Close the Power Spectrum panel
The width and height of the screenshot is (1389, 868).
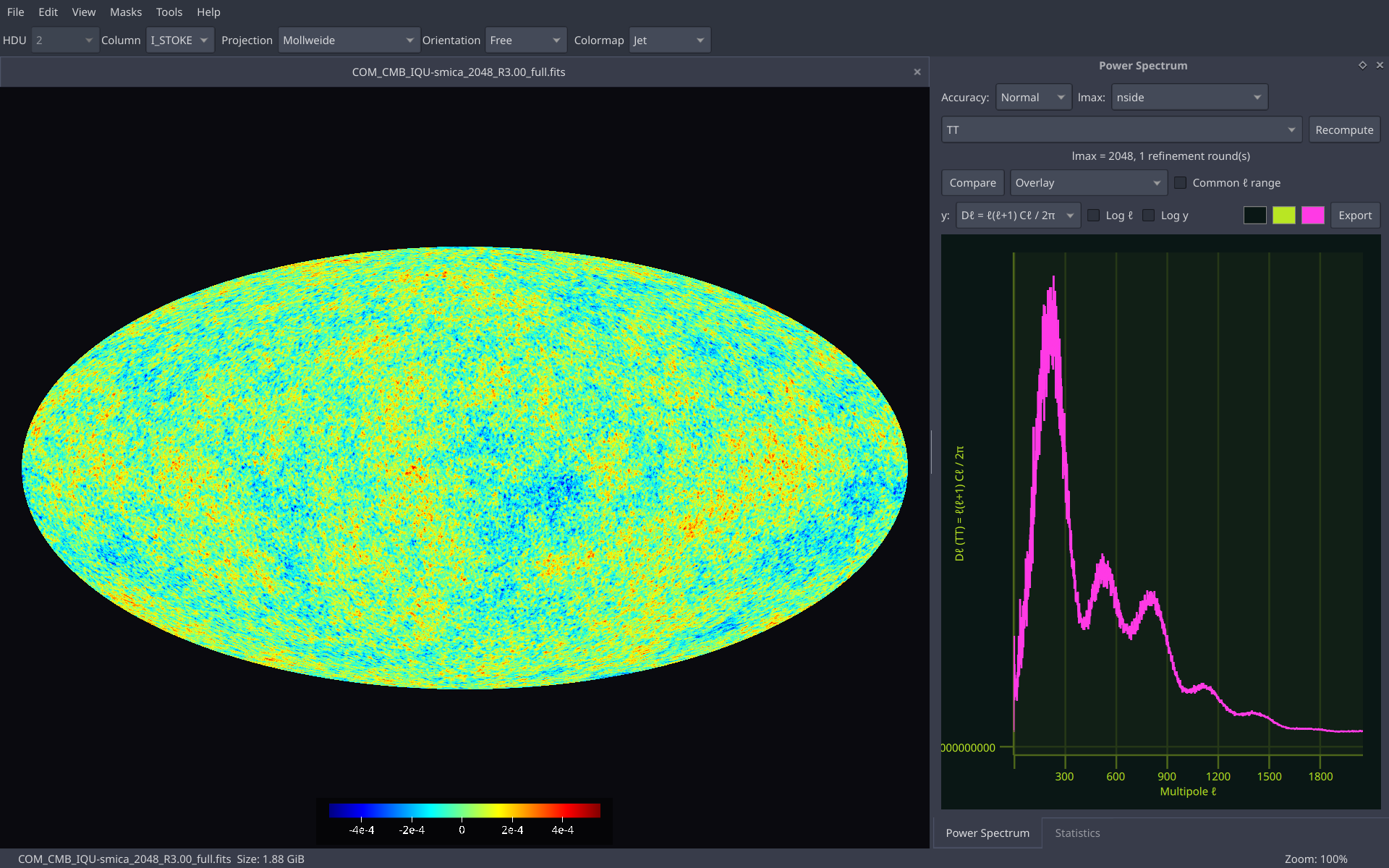(x=1380, y=65)
